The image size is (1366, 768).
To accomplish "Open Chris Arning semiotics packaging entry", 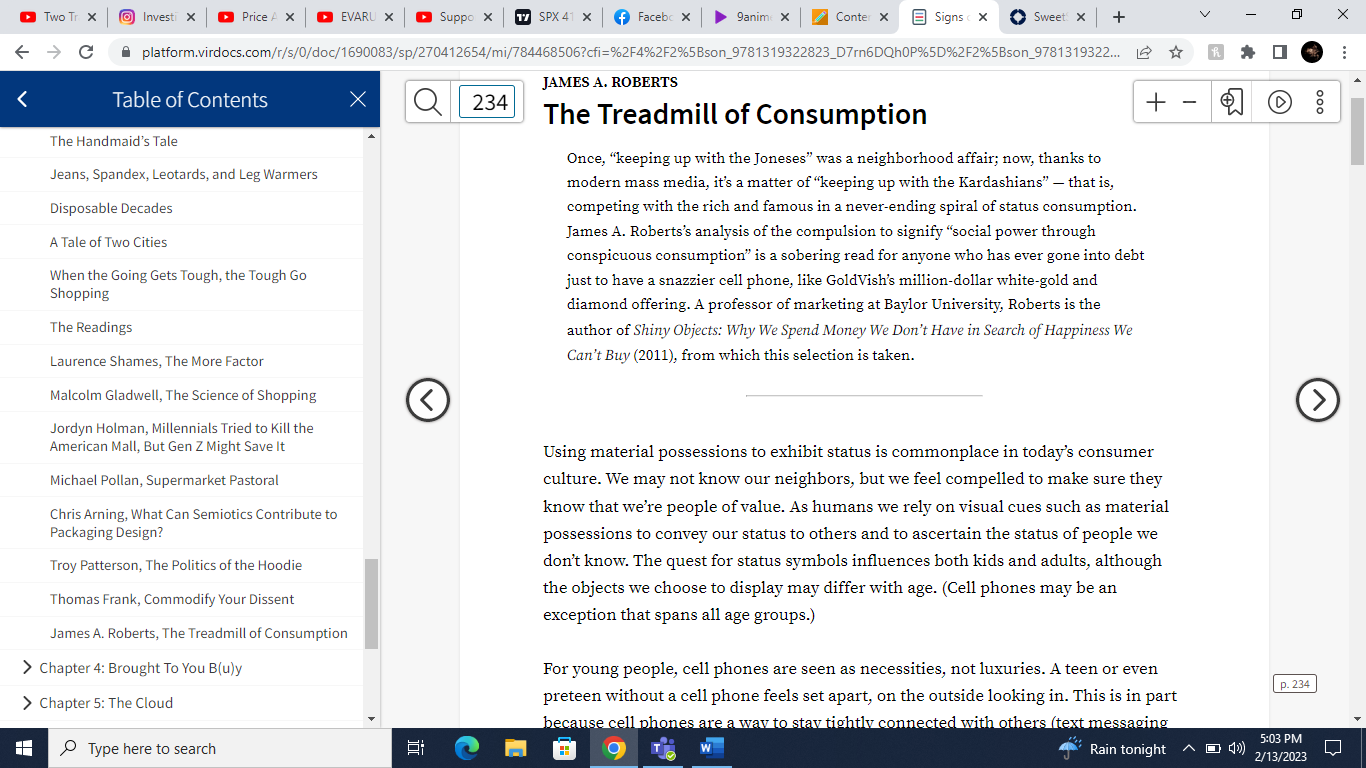I will (194, 523).
